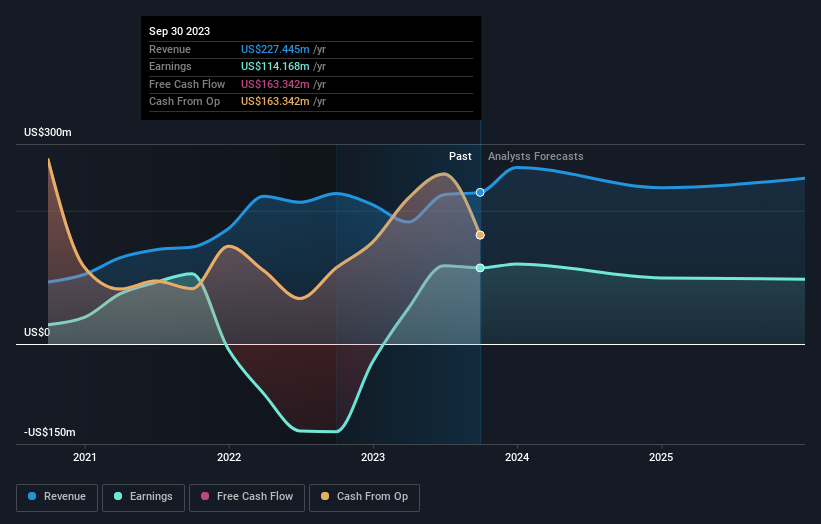821x524 pixels.
Task: Click the pink dot in Free Cash Flow legend
Action: pyautogui.click(x=205, y=496)
